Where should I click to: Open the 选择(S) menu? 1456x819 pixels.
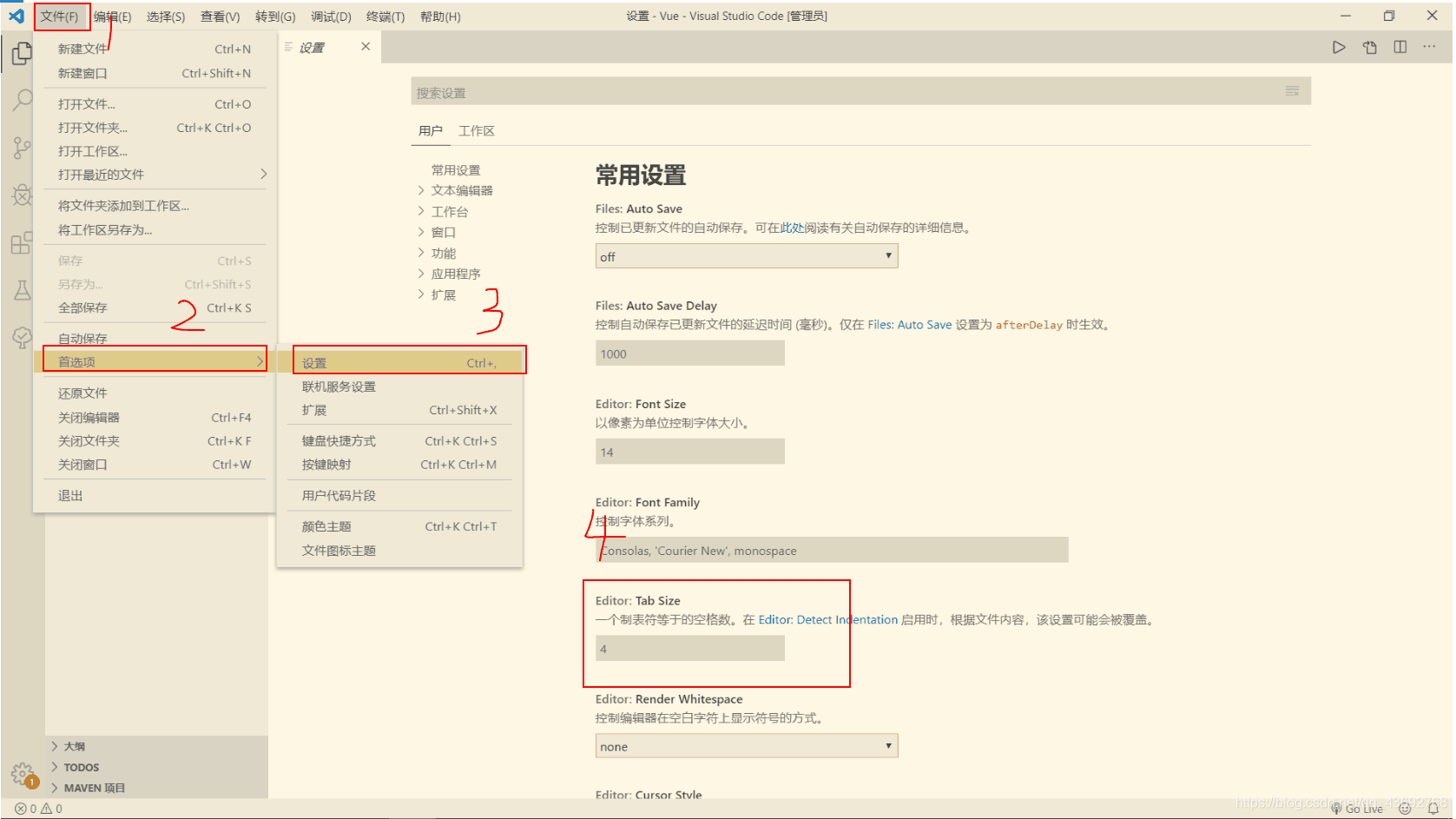[x=166, y=17]
